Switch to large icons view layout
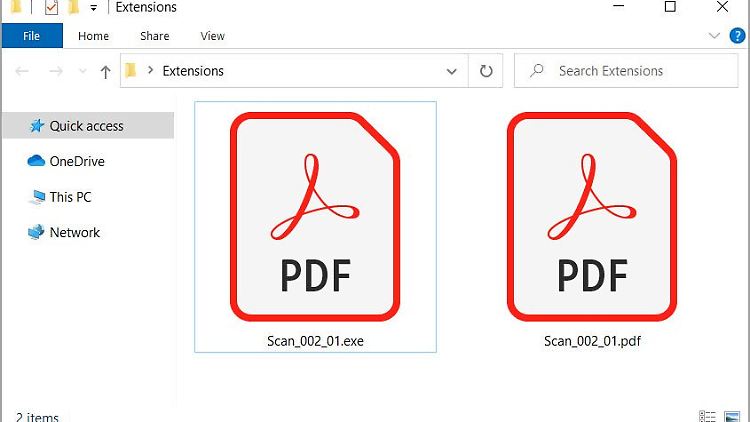 (x=732, y=416)
